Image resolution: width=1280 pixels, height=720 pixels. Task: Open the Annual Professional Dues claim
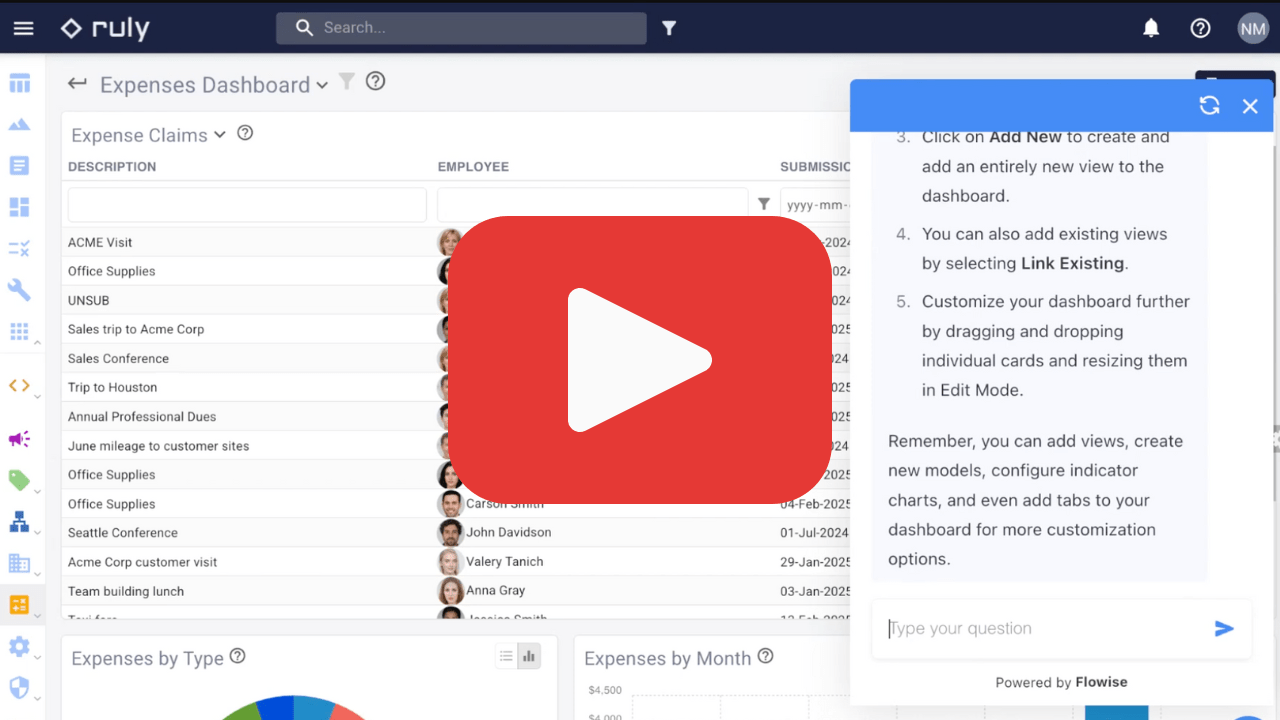(142, 416)
